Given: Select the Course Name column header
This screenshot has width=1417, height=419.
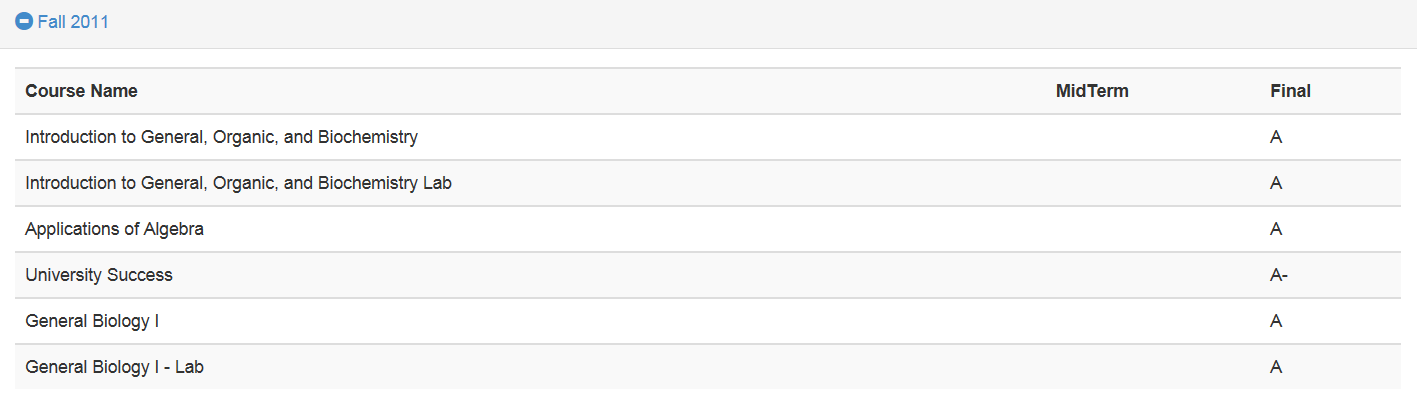Looking at the screenshot, I should 82,91.
